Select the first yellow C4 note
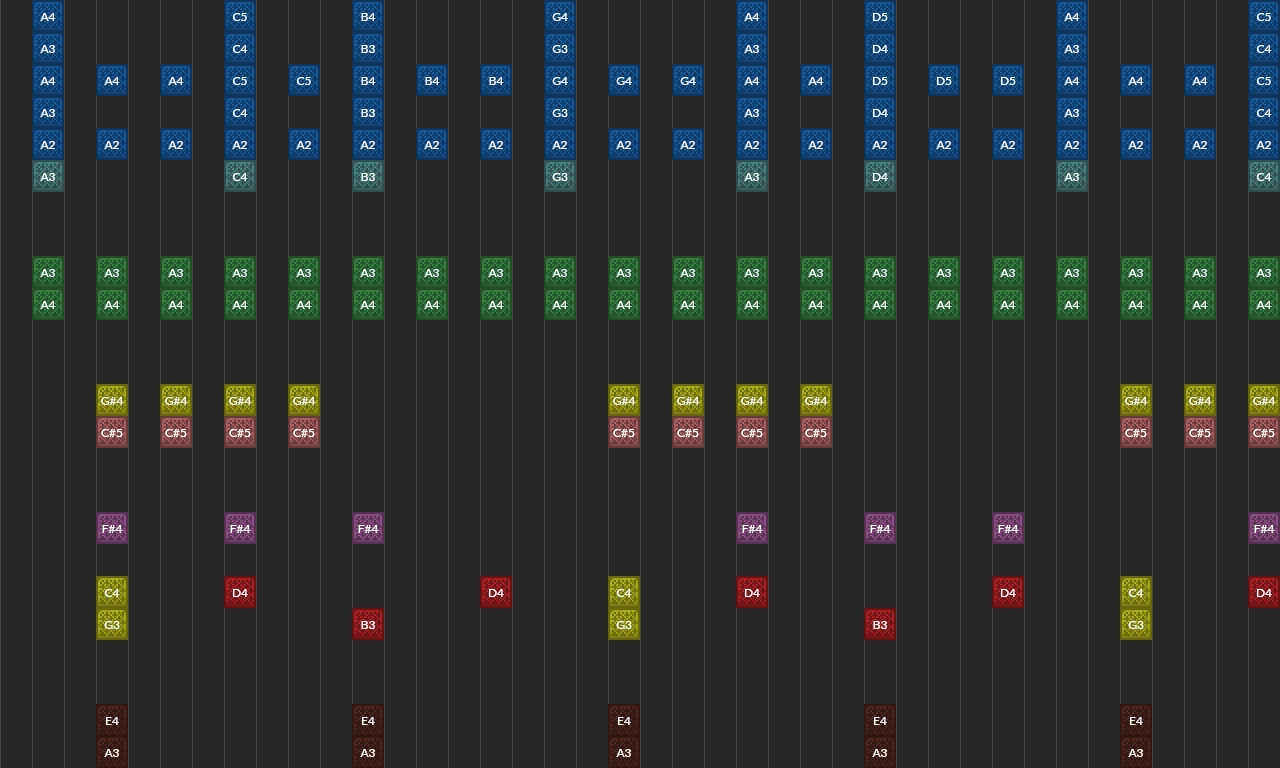The height and width of the screenshot is (768, 1280). point(112,593)
